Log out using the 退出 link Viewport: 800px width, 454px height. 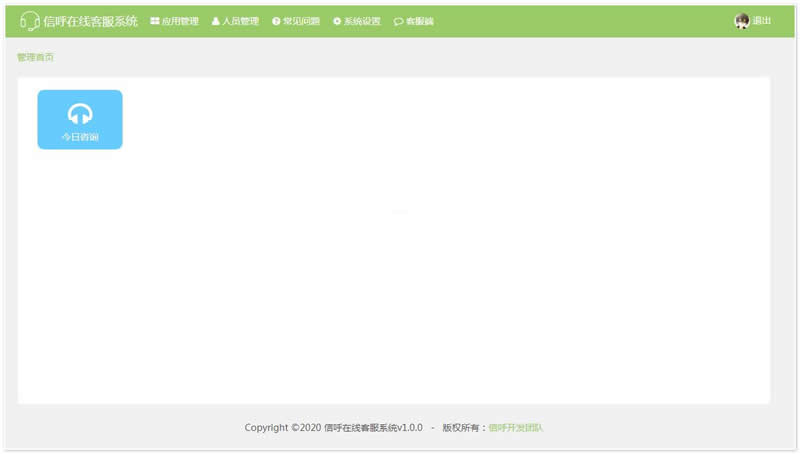pos(762,21)
